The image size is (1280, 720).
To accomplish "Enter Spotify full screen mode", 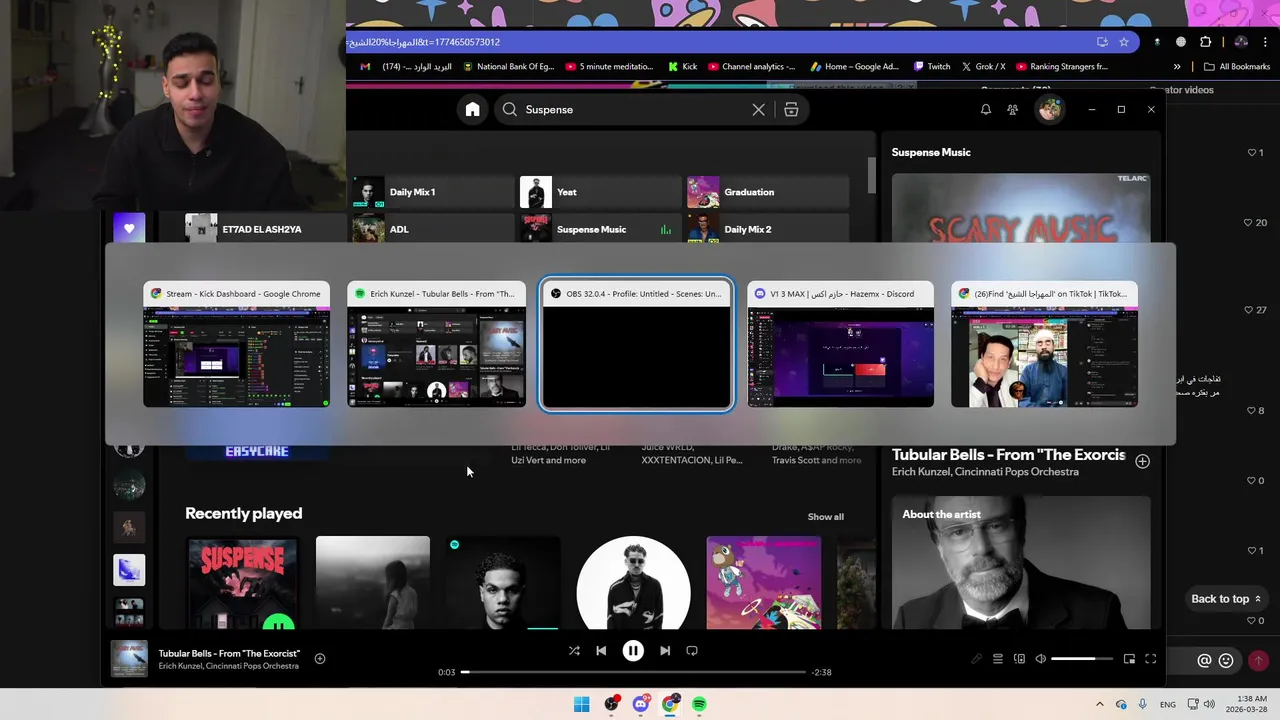I will (x=1151, y=659).
